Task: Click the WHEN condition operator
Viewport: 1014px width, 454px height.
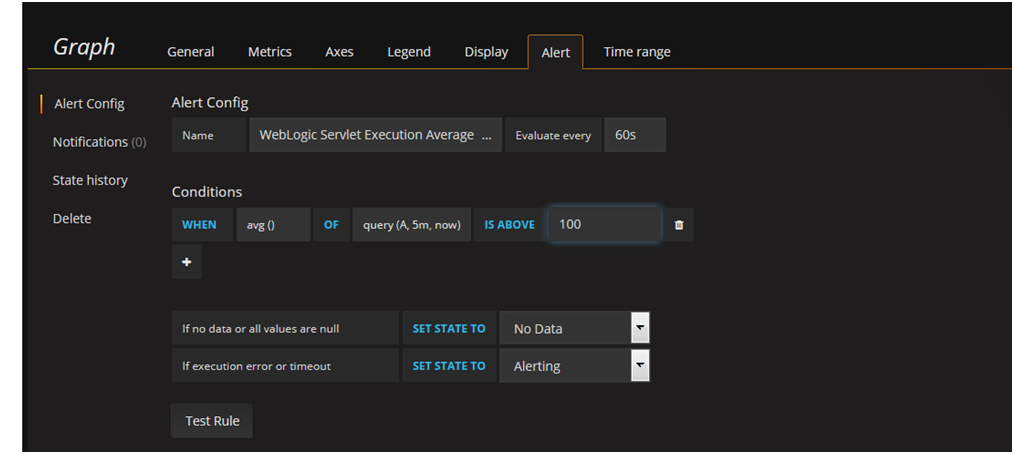Action: point(202,225)
